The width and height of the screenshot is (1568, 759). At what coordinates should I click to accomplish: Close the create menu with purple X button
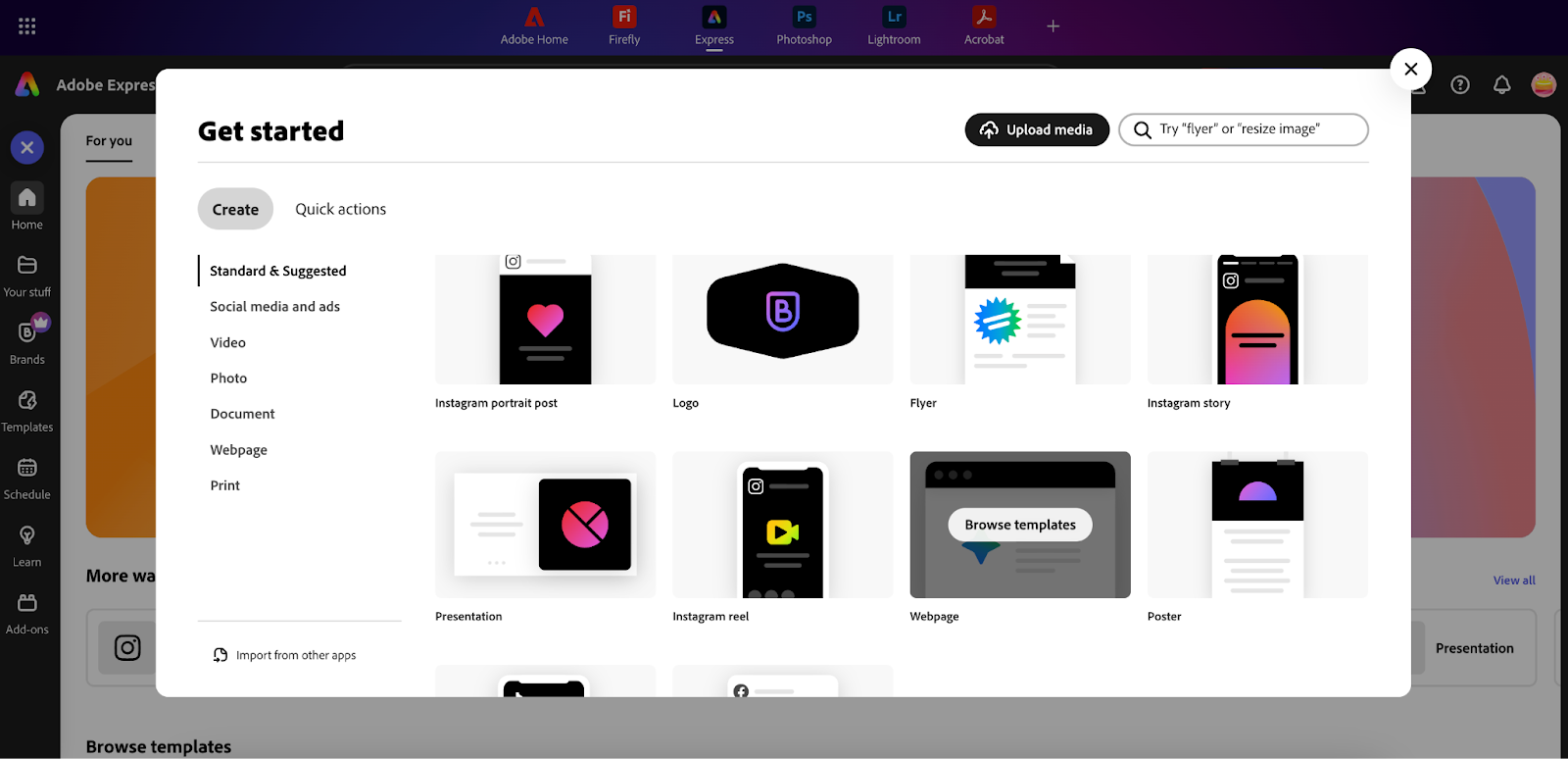pos(27,148)
